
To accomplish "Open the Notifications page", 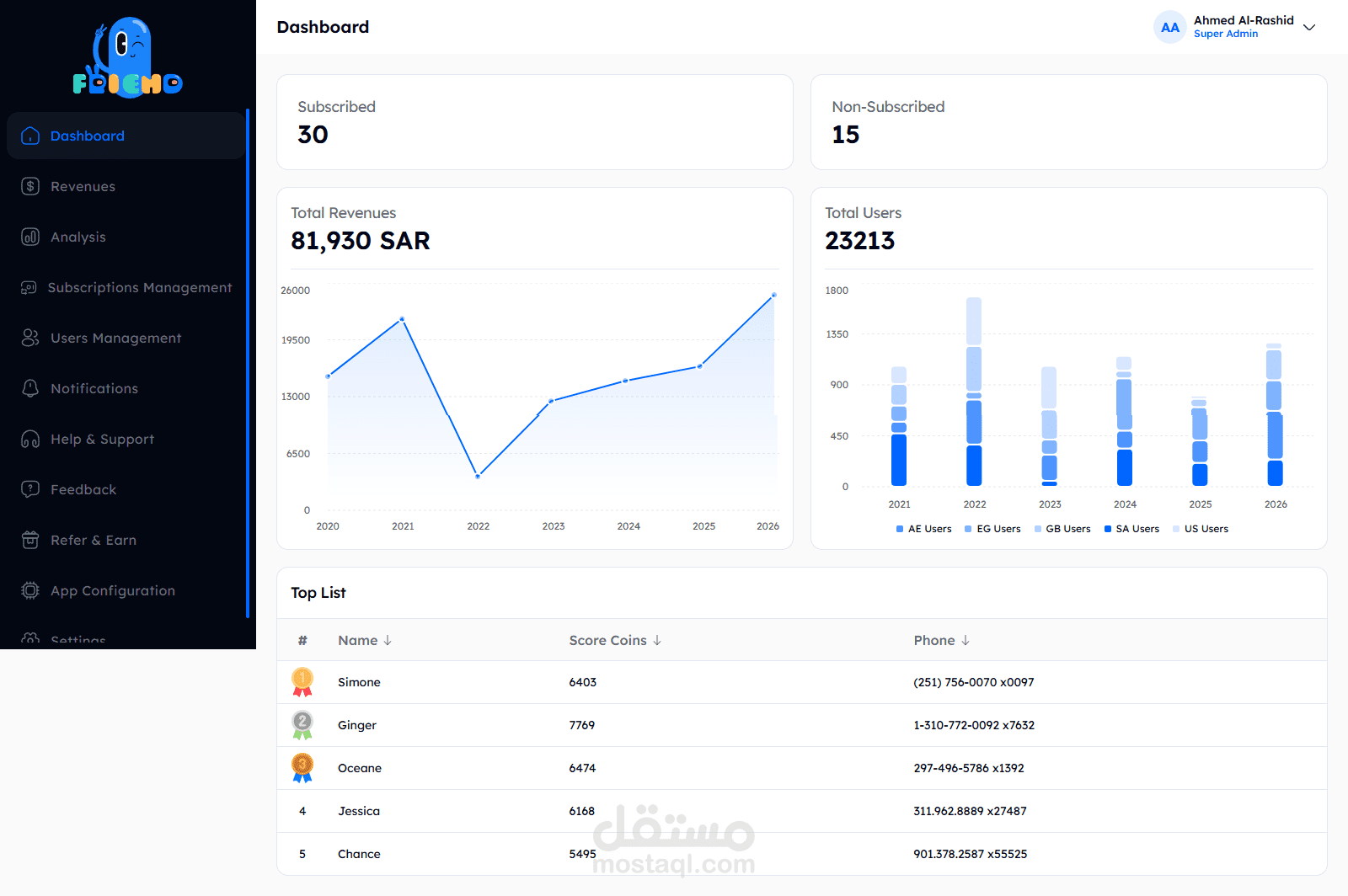I will (126, 388).
